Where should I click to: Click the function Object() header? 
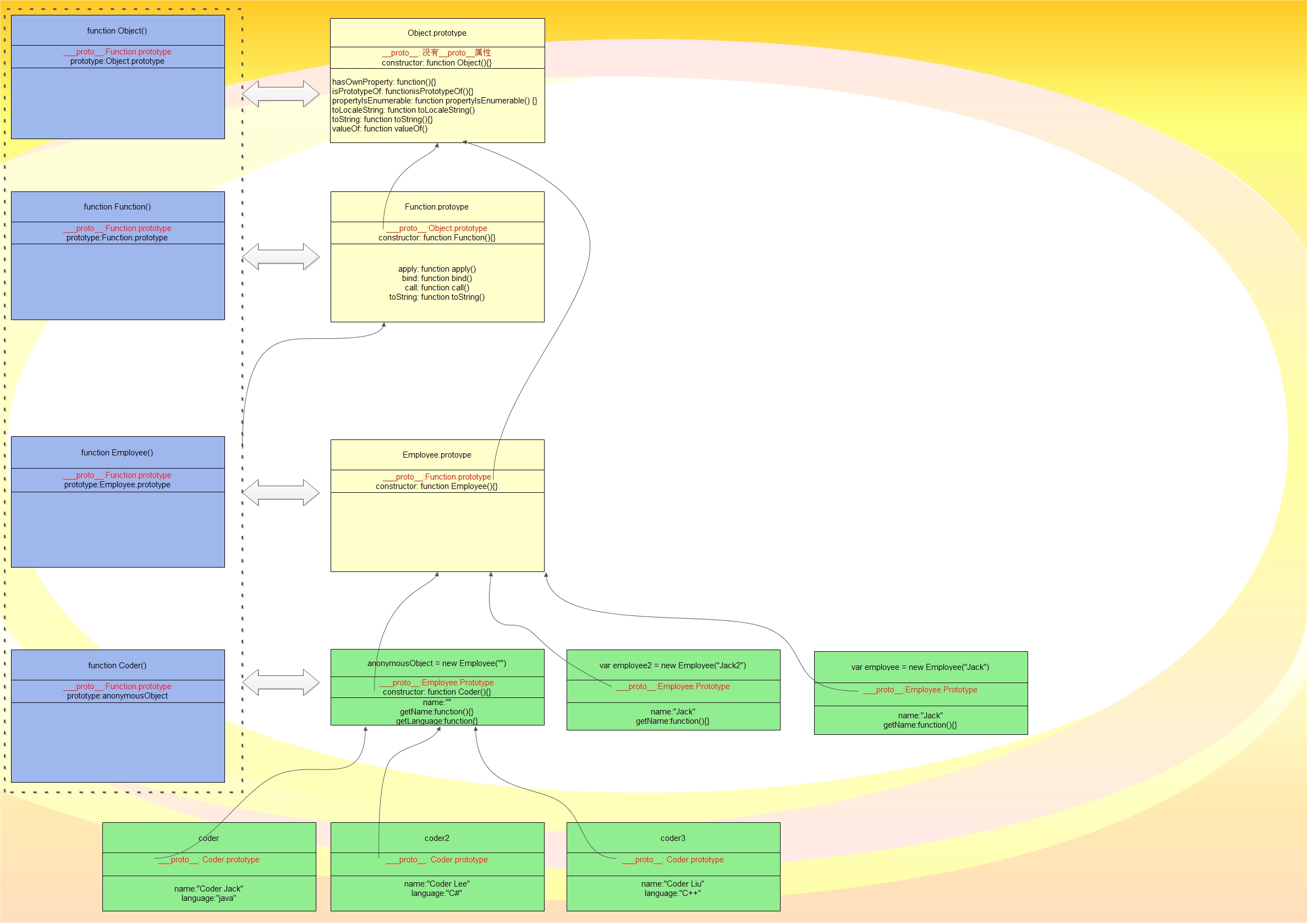point(117,31)
